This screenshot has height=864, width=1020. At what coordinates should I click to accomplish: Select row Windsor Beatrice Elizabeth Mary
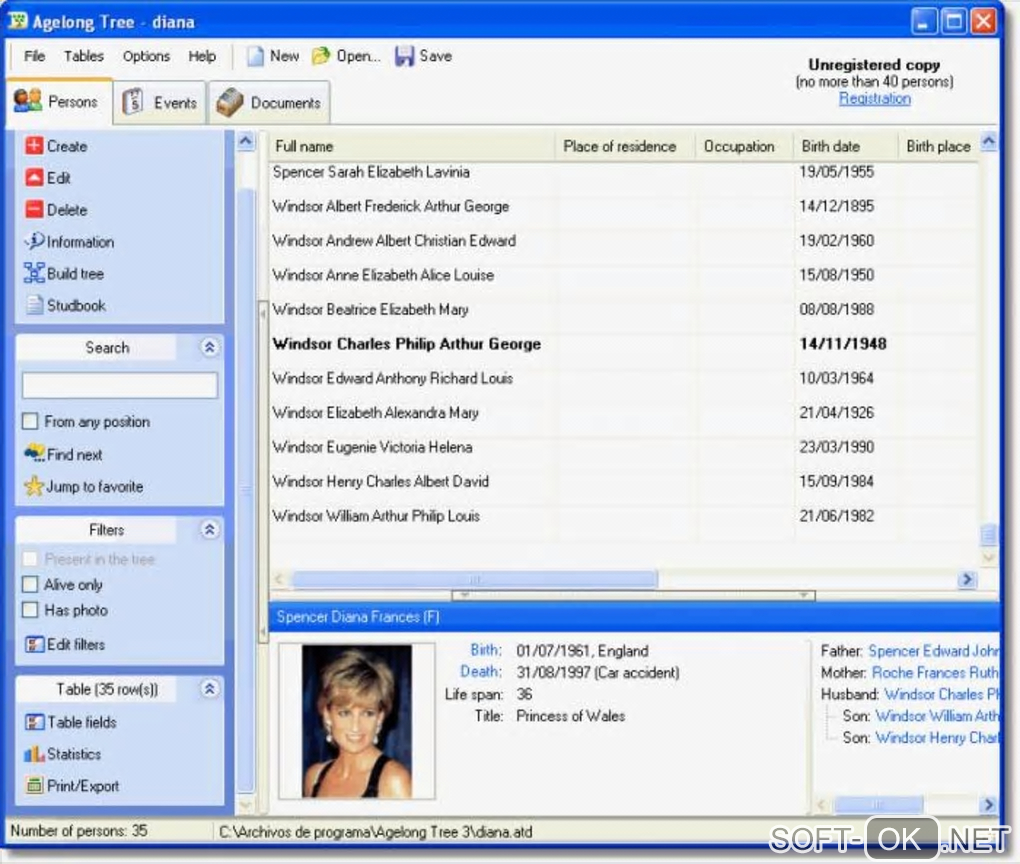623,310
